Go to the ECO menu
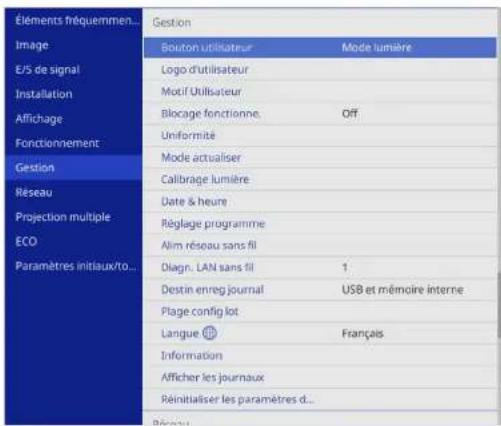This screenshot has width=501, height=426. pyautogui.click(x=26, y=241)
